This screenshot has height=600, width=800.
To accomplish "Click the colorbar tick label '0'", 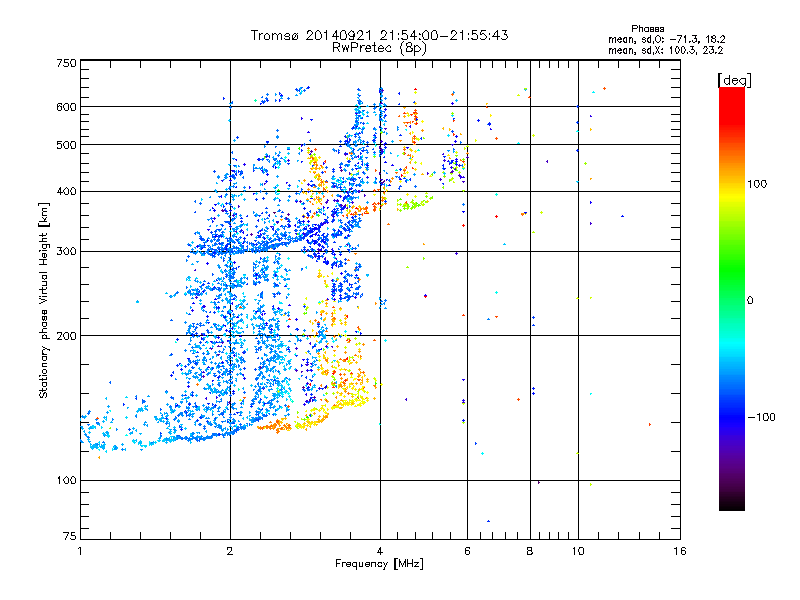I will [750, 301].
